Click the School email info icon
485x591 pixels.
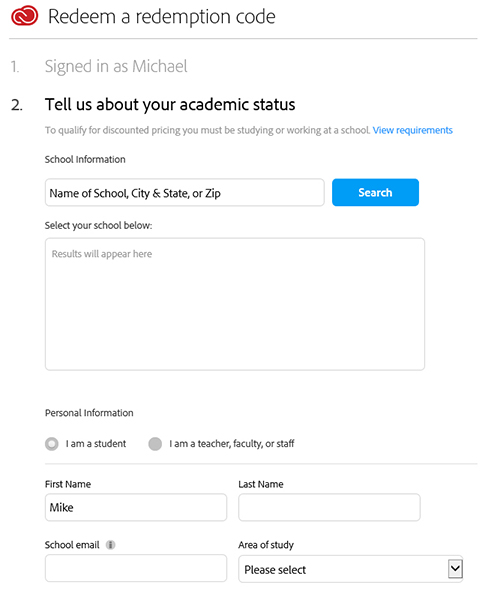pyautogui.click(x=110, y=545)
